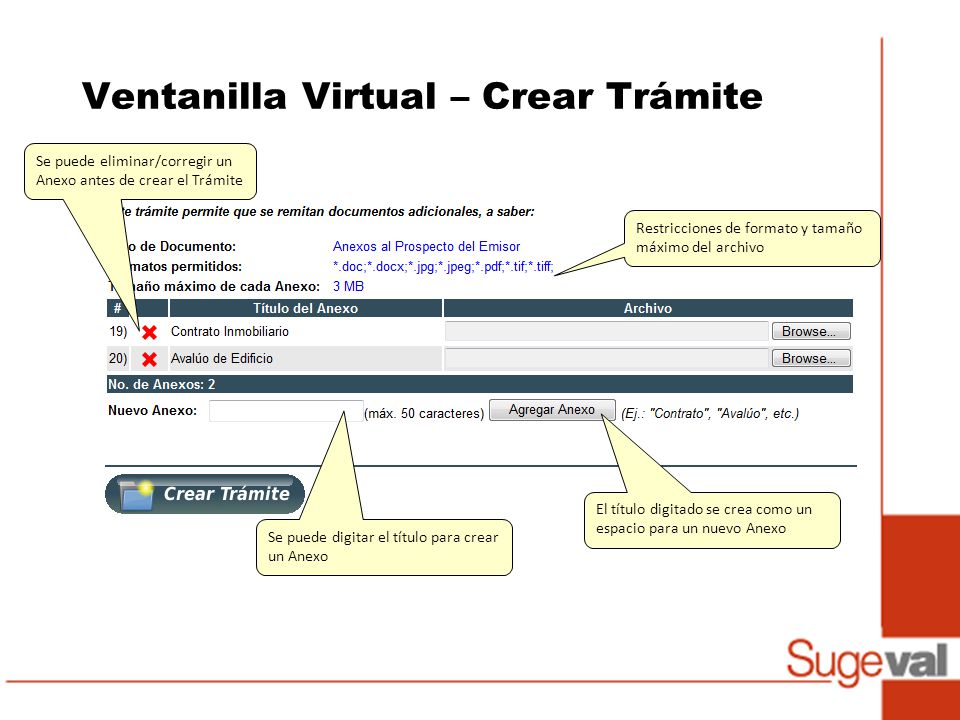Click the Título del Anexo column header

306,308
